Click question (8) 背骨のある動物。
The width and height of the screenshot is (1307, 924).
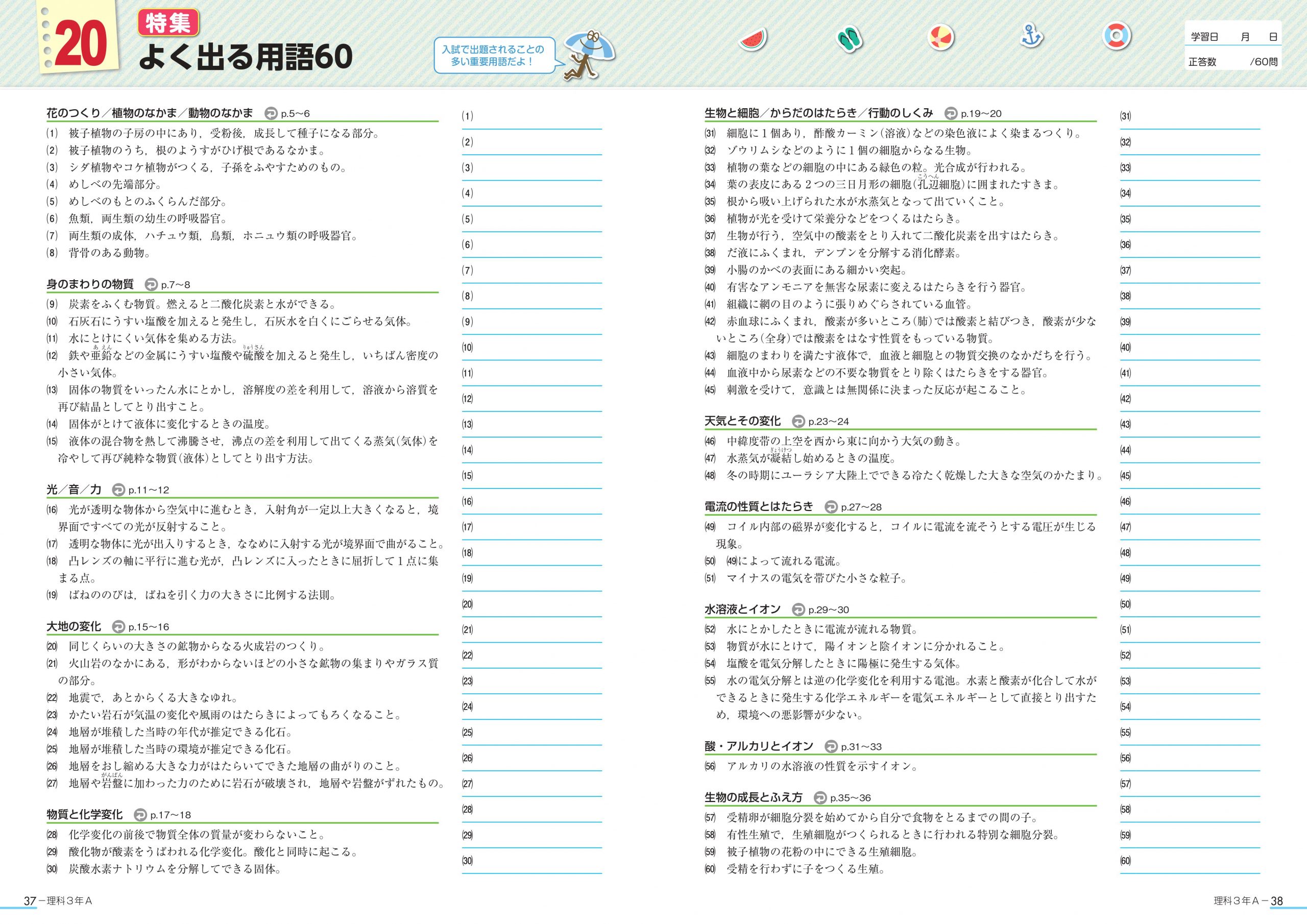click(x=99, y=253)
